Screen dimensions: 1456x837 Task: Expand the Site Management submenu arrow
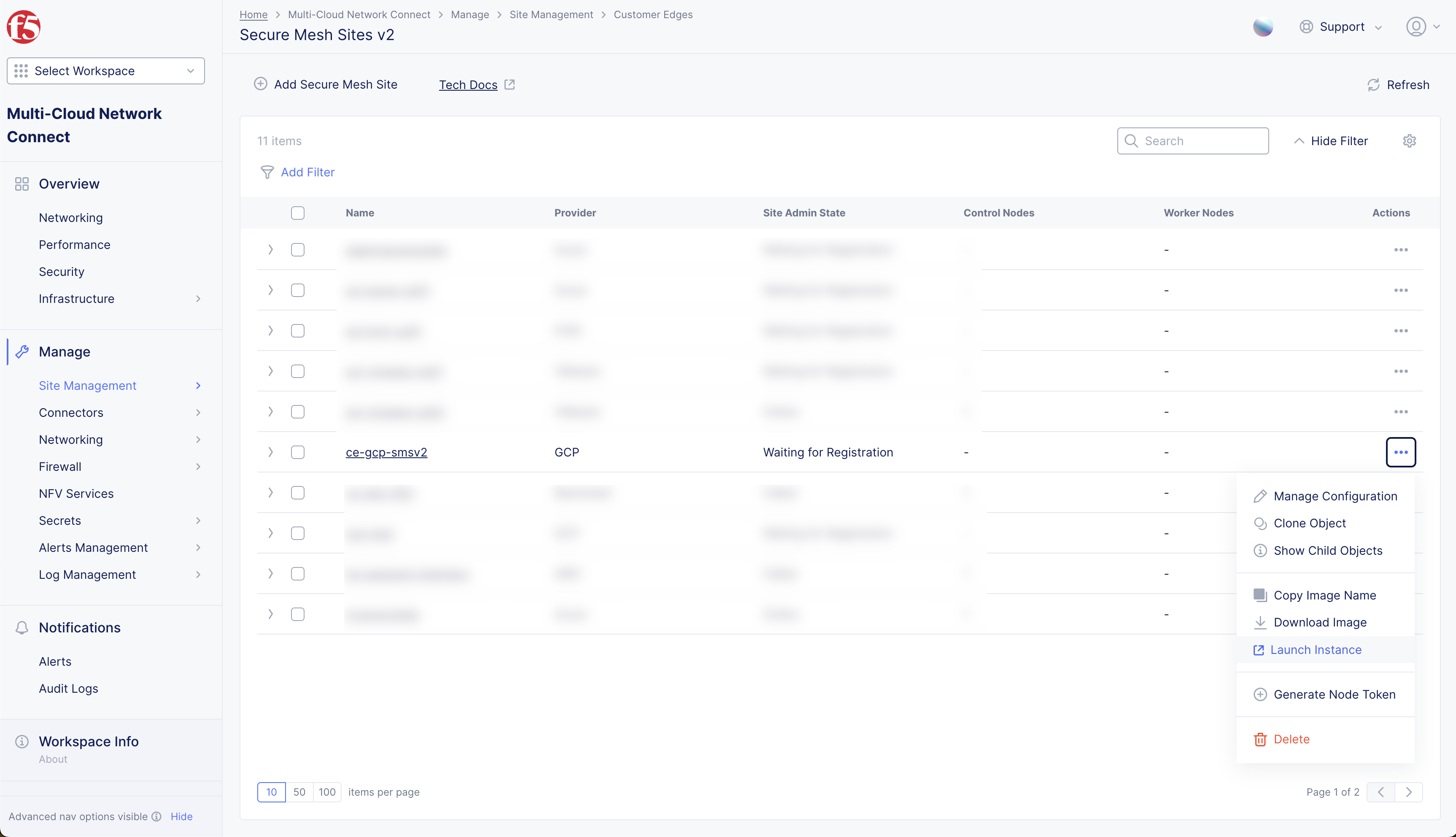coord(198,386)
